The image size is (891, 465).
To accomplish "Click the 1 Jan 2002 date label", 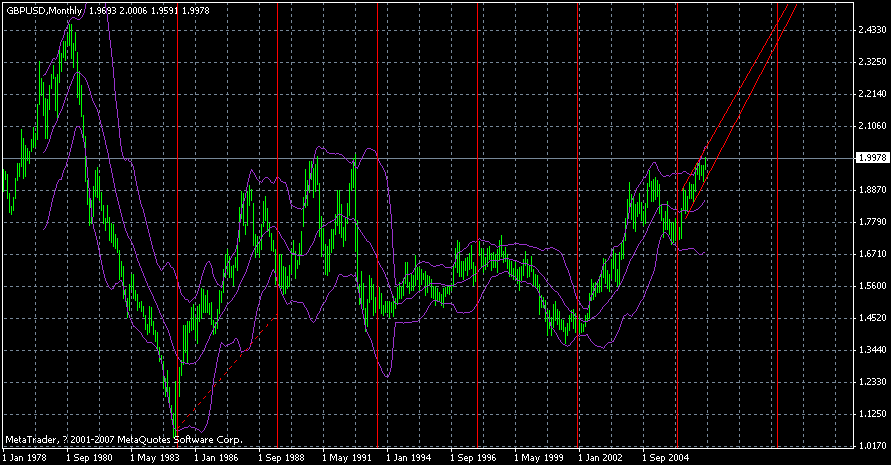I will [601, 457].
